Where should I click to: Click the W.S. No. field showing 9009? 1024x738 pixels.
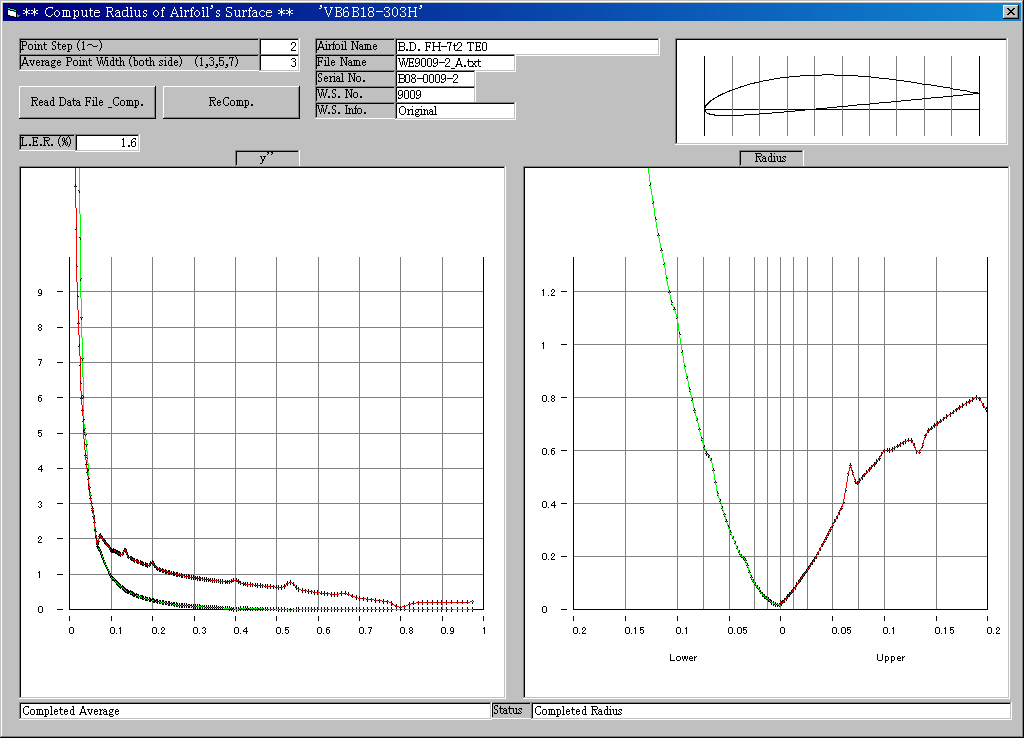(x=435, y=95)
